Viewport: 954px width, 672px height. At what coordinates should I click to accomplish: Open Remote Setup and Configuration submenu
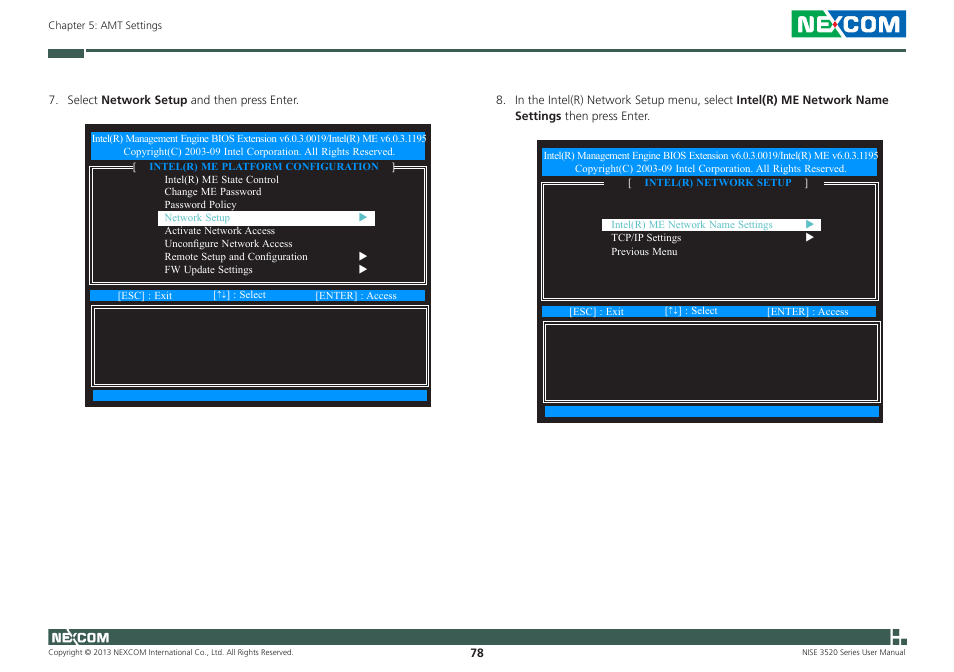[236, 257]
